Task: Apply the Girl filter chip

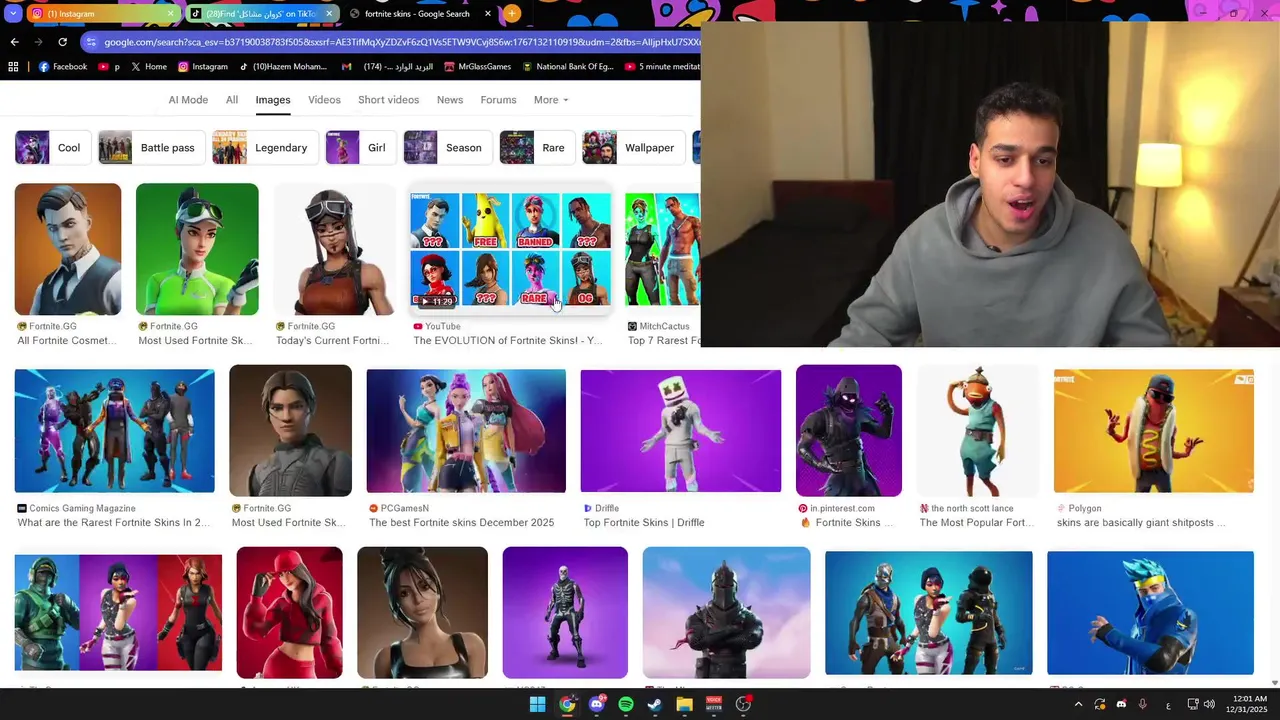Action: pos(361,148)
